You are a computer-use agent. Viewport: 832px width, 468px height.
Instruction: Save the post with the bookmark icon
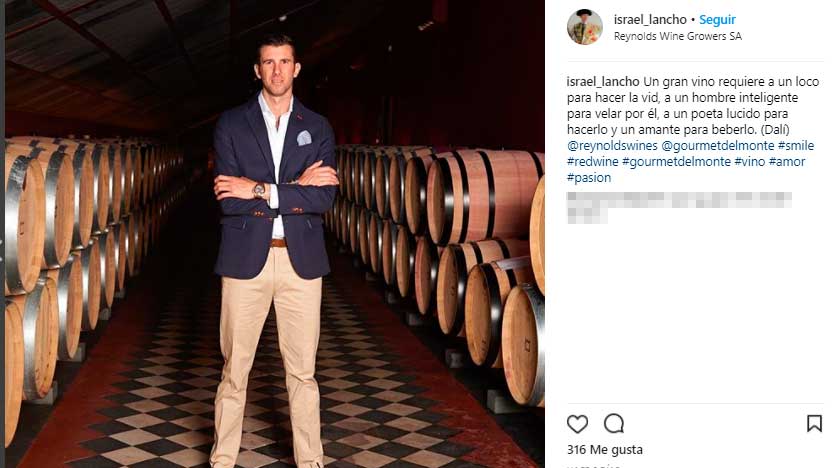click(814, 423)
